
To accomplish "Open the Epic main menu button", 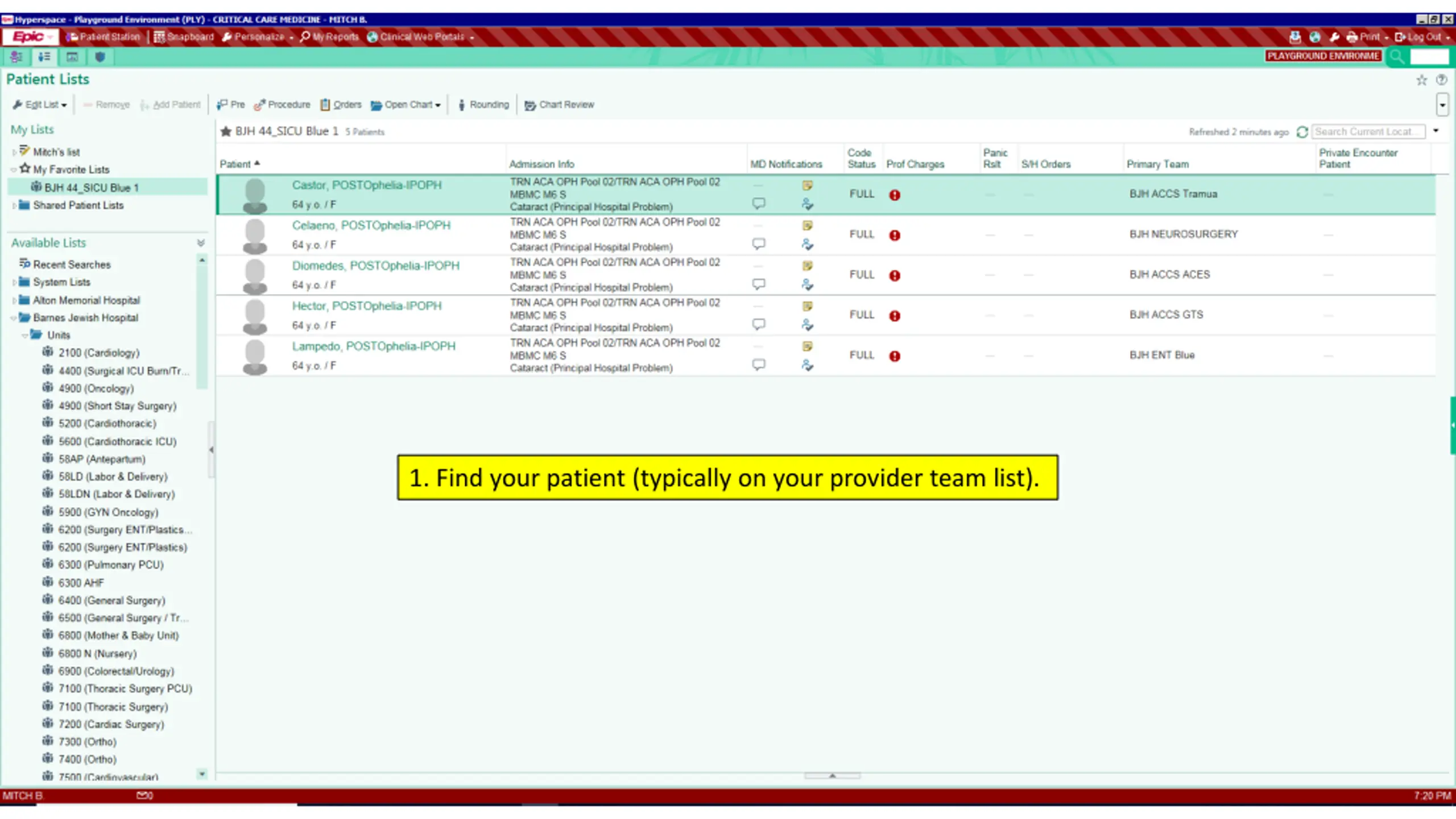I will [x=30, y=37].
